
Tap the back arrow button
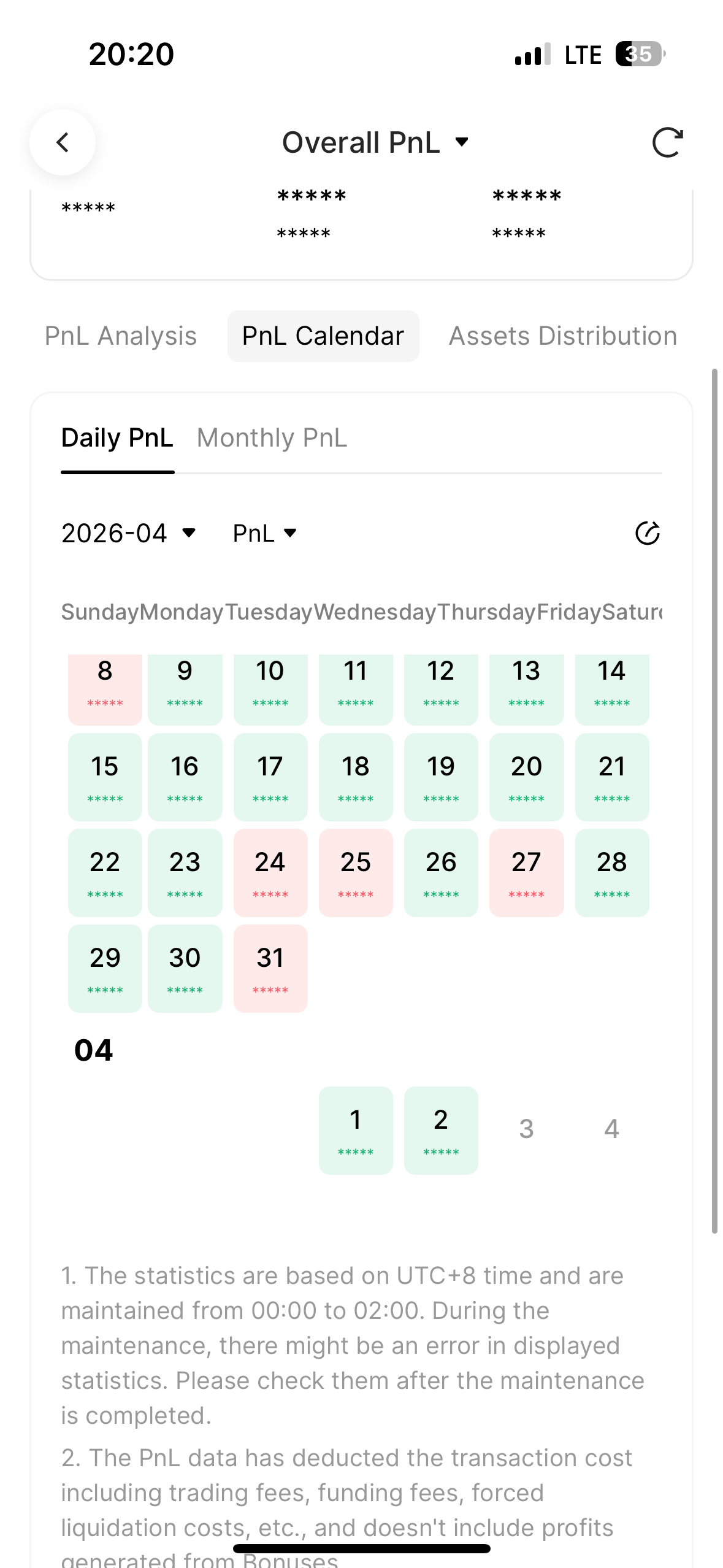click(x=63, y=142)
